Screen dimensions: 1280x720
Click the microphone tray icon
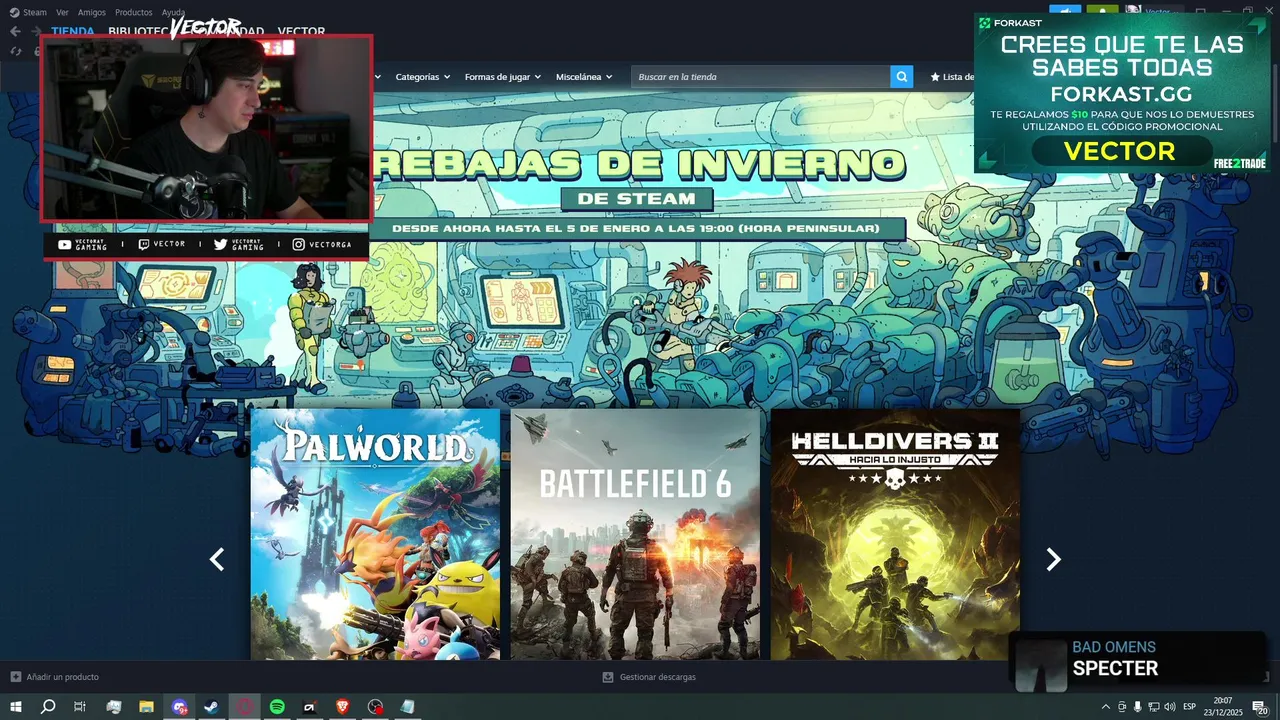[x=1138, y=707]
